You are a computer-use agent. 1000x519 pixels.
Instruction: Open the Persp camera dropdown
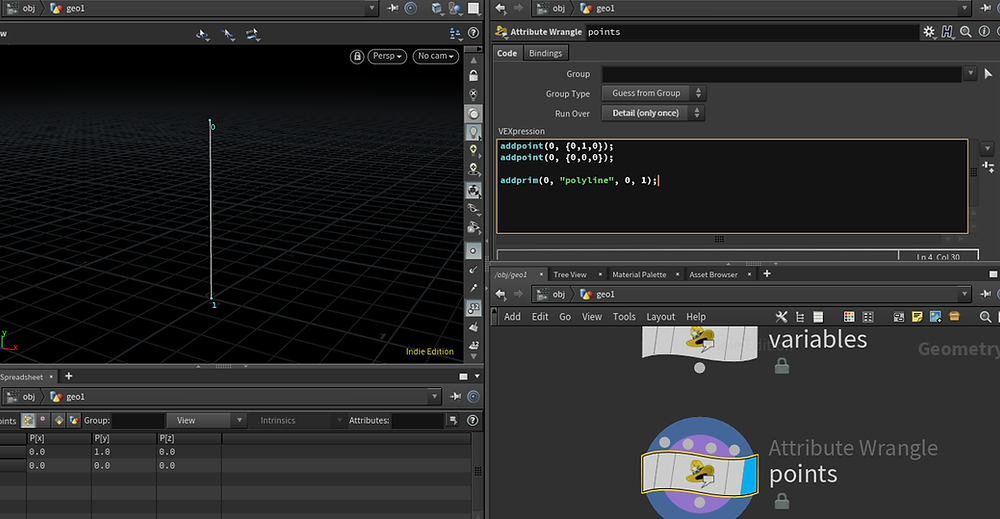pyautogui.click(x=387, y=56)
